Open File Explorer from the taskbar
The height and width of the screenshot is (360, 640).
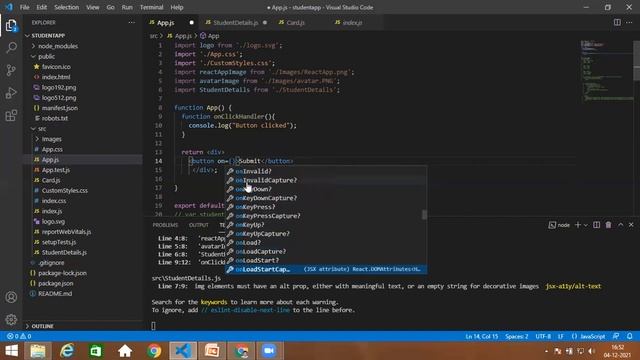click(38, 351)
